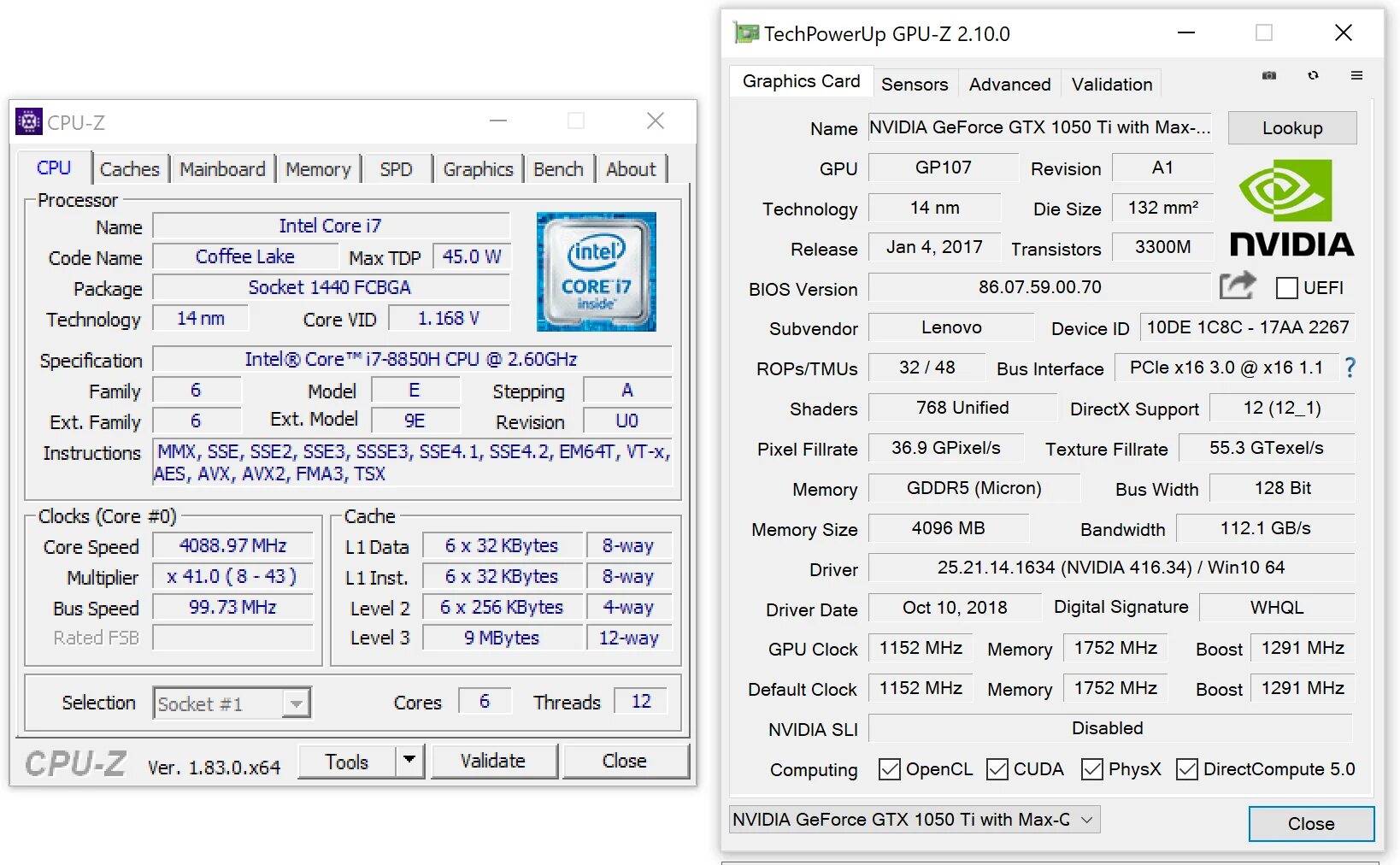Click the Digital Signature value WHQL
This screenshot has height=865, width=1400.
pos(1277,608)
